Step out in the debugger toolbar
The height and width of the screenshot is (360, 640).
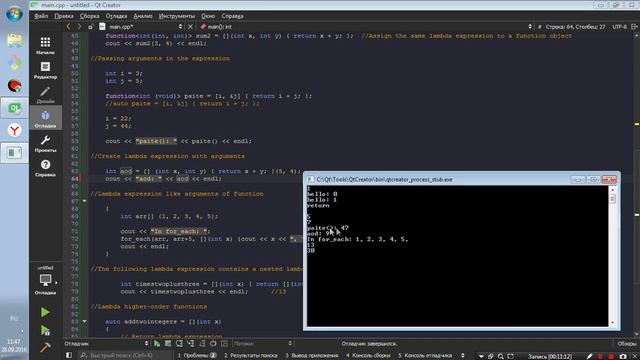202,344
